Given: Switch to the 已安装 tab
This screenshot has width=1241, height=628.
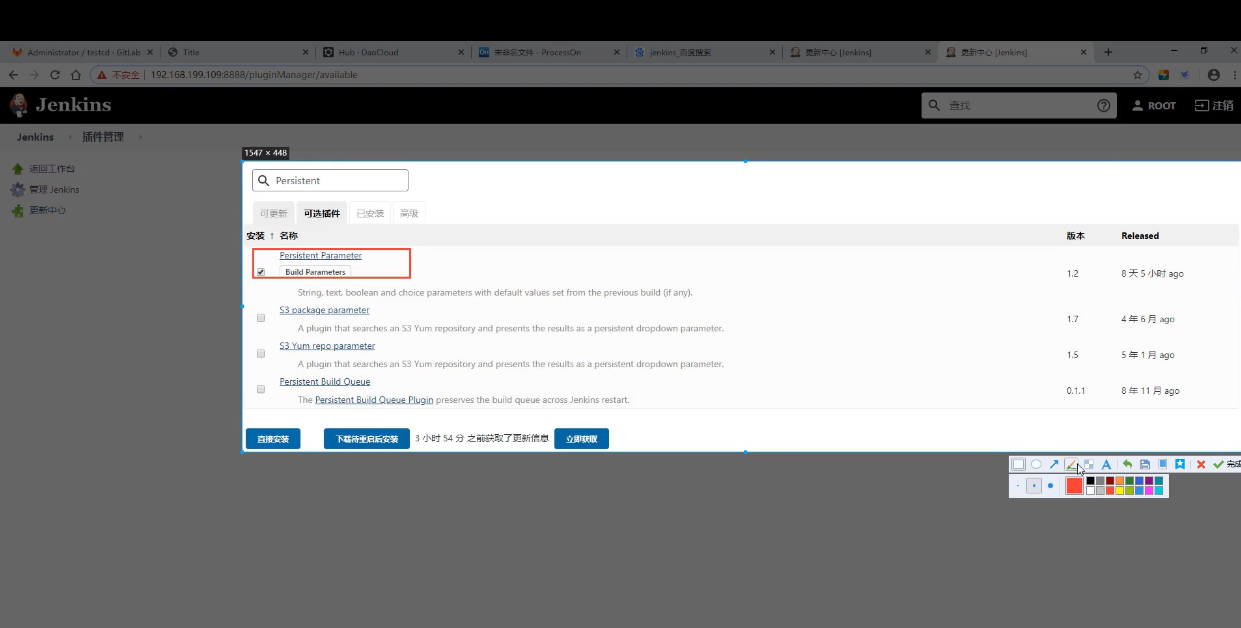Looking at the screenshot, I should click(x=370, y=213).
